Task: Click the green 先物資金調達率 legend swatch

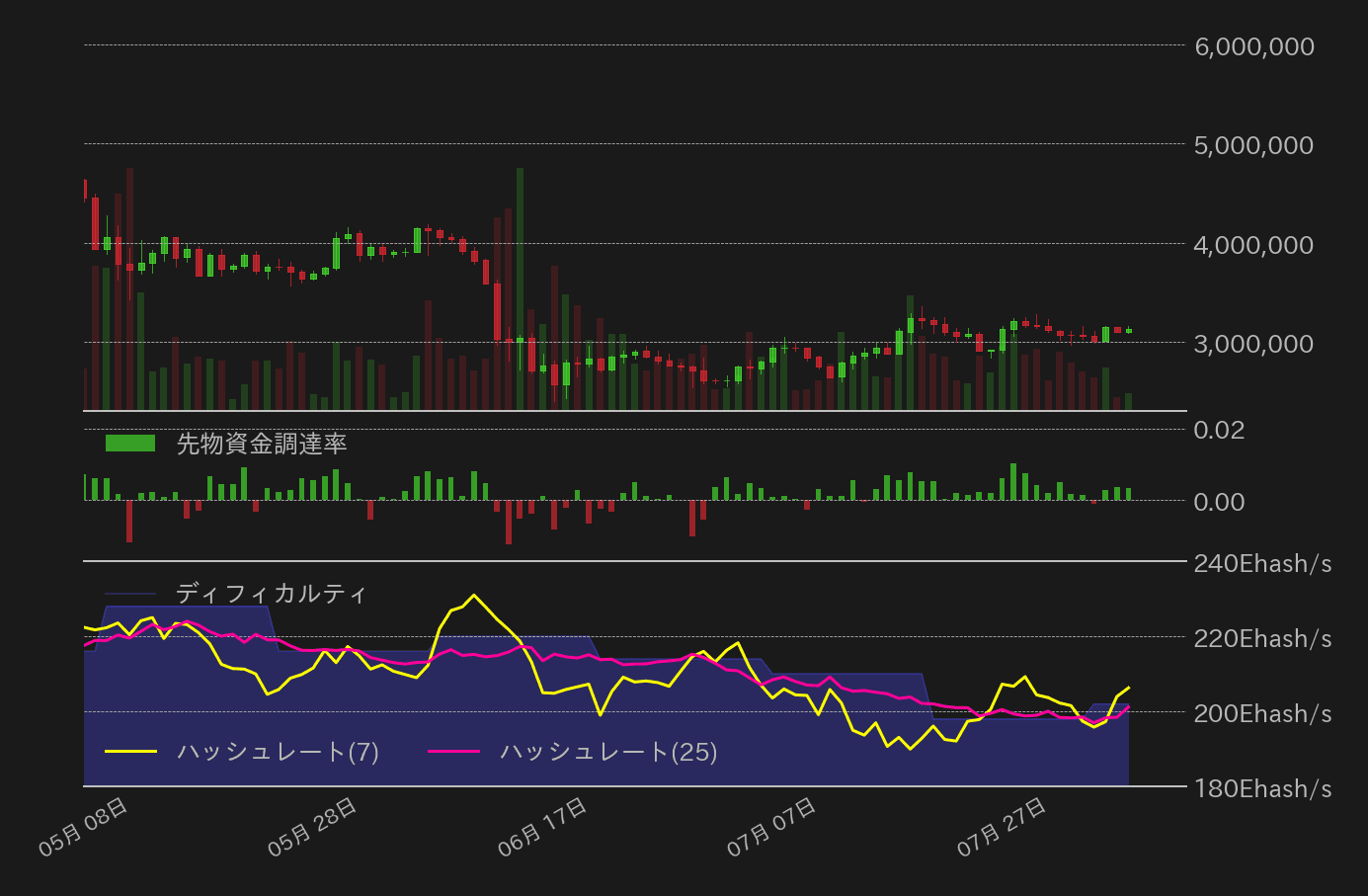Action: tap(130, 444)
